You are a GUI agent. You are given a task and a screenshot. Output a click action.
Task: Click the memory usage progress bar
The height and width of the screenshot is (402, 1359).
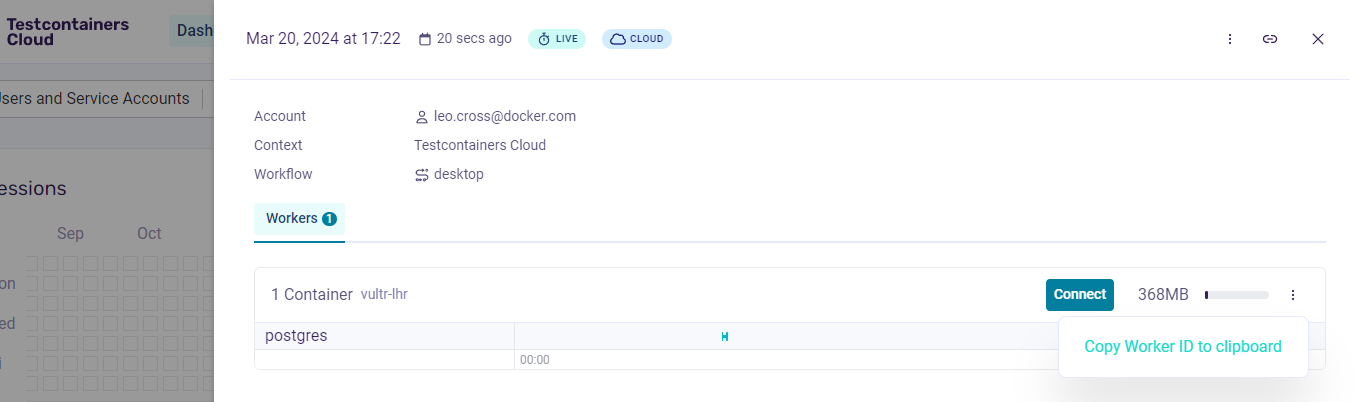coord(1236,295)
